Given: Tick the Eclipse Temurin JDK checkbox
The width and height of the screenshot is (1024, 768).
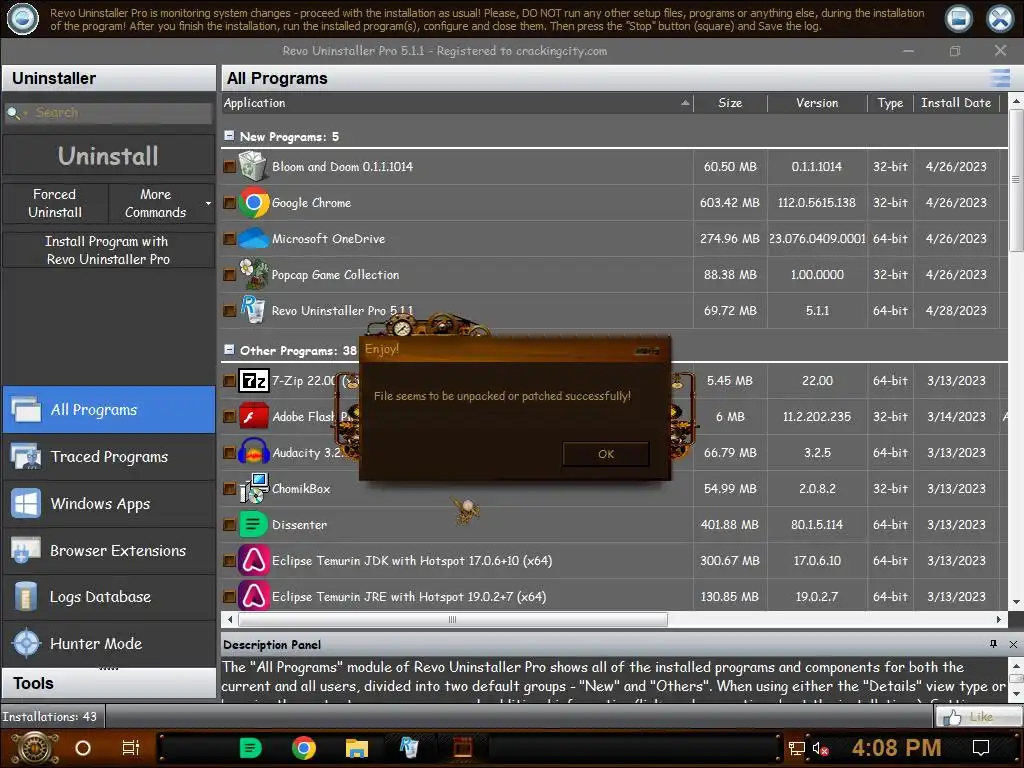Looking at the screenshot, I should coord(229,560).
